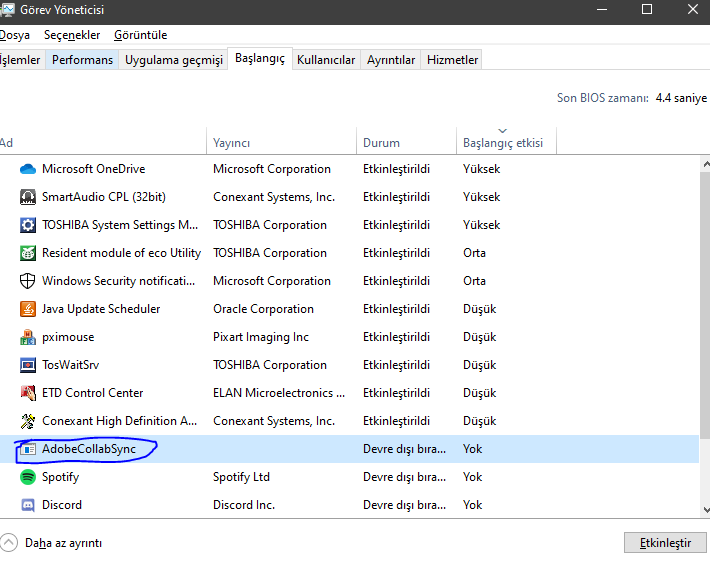The height and width of the screenshot is (565, 710).
Task: Select the Discord entry name
Action: [x=62, y=505]
